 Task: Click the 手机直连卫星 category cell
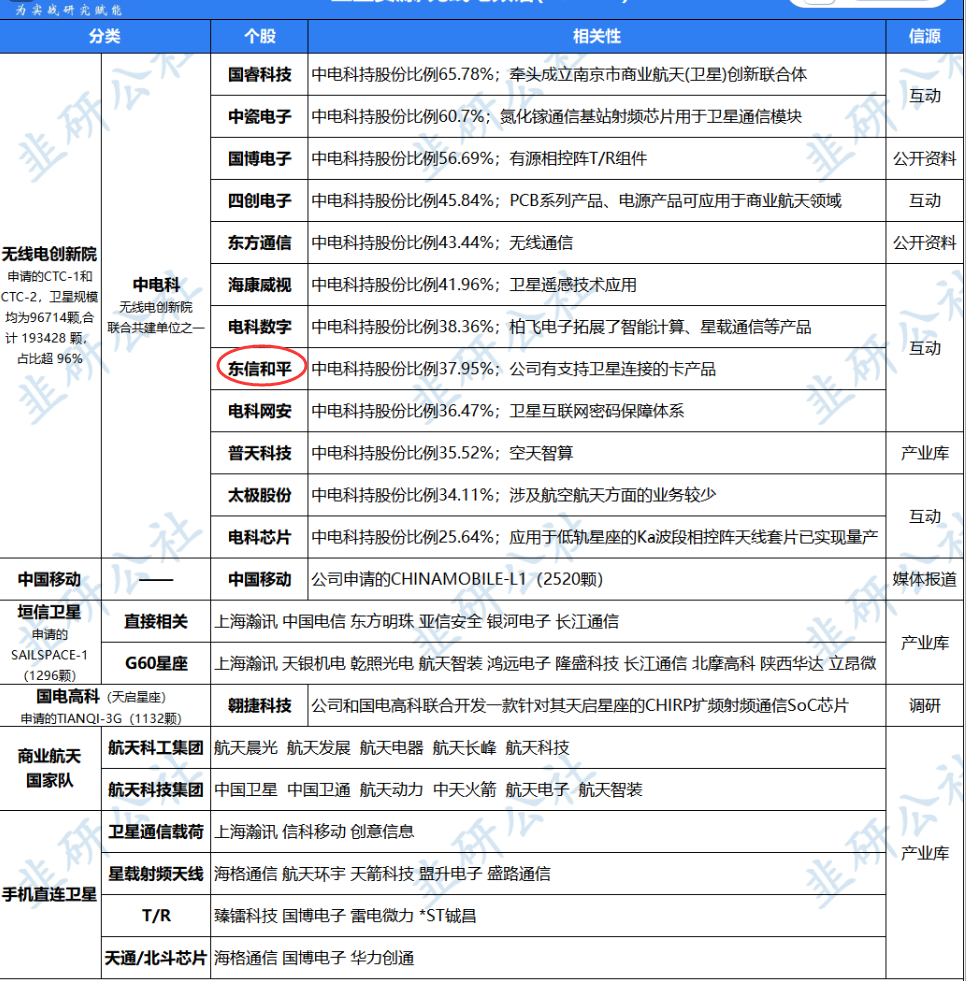pos(50,895)
